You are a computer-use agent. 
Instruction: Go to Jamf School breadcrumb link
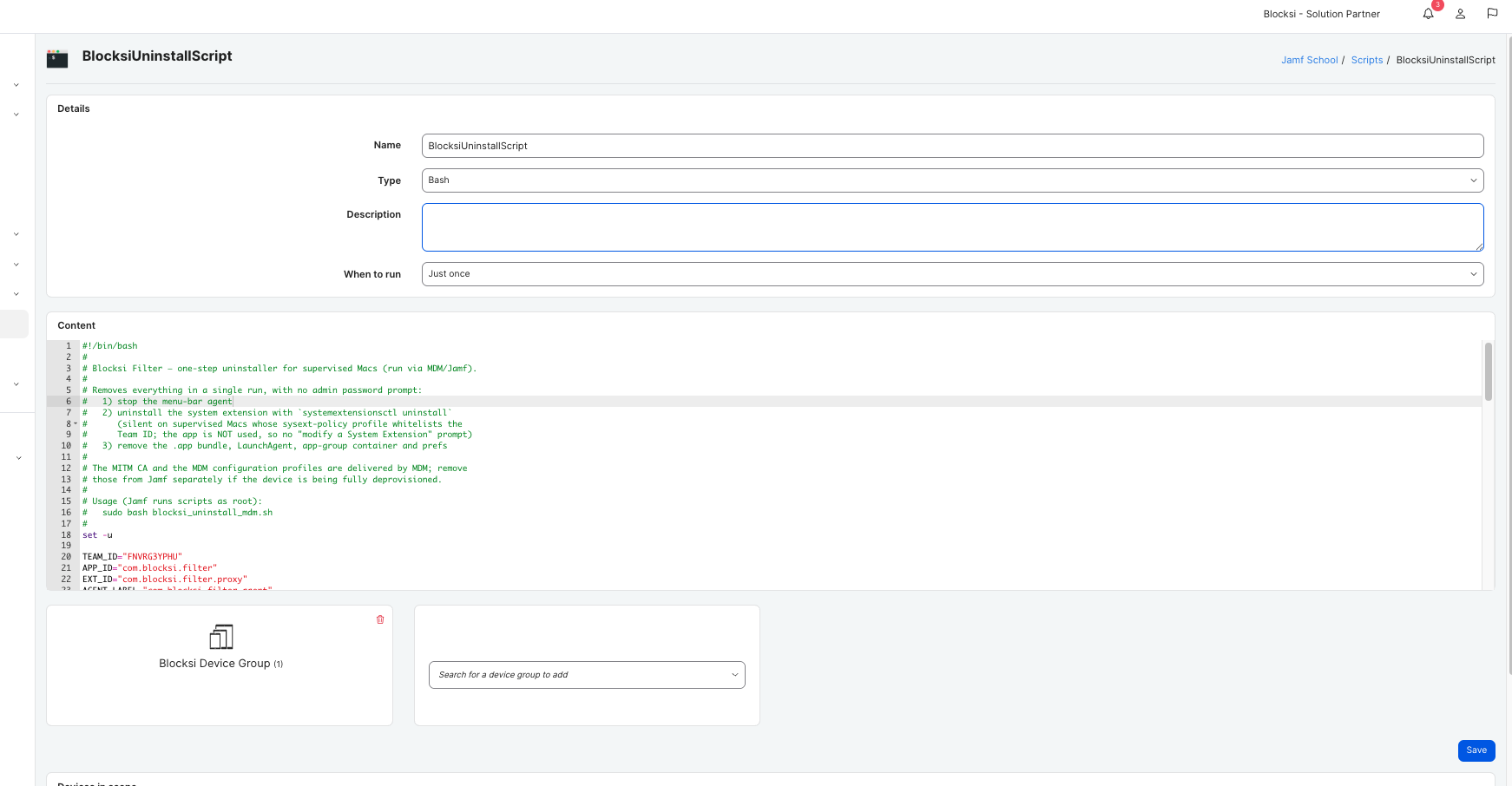[1310, 60]
